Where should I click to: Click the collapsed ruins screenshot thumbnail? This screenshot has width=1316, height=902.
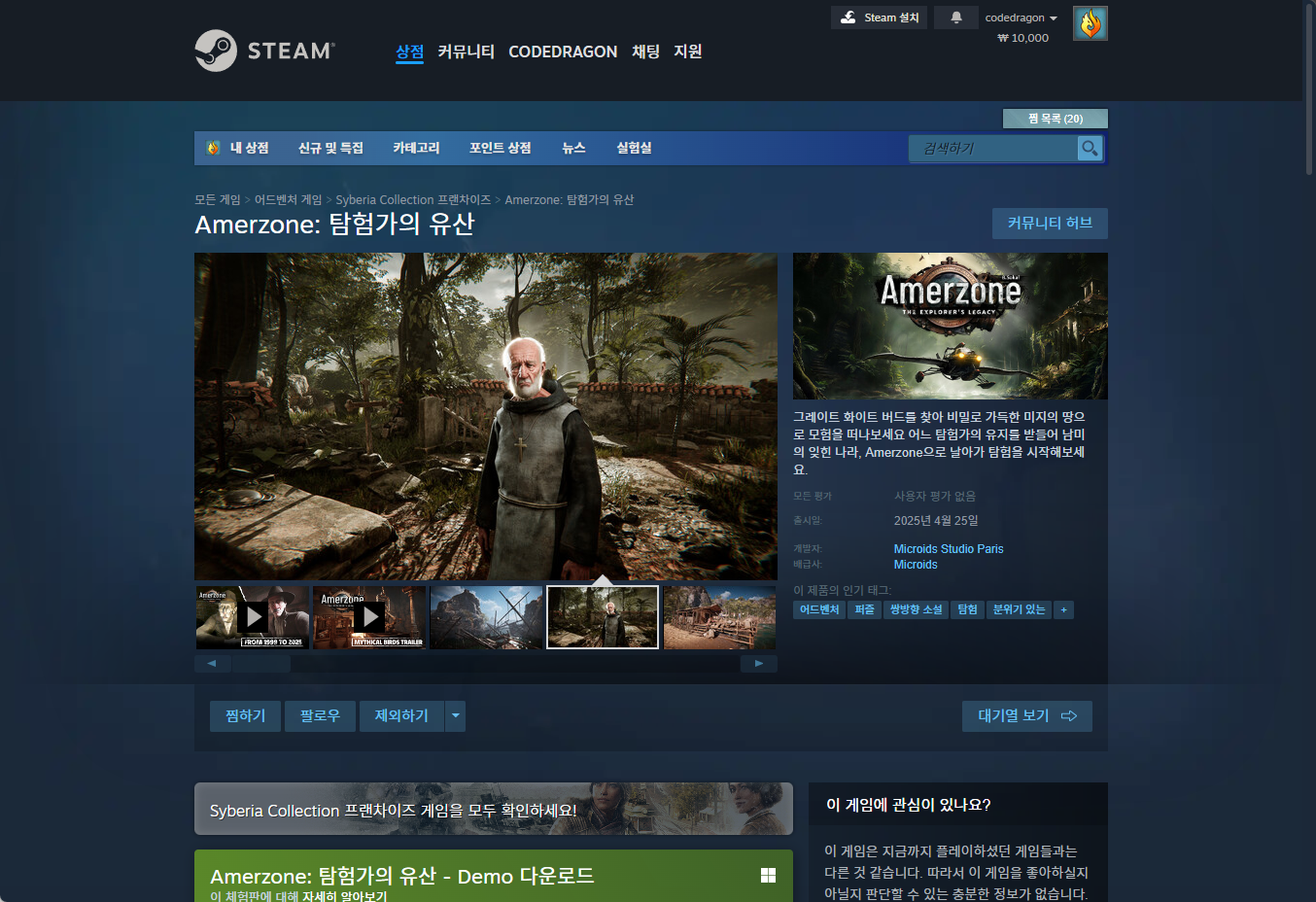[486, 616]
